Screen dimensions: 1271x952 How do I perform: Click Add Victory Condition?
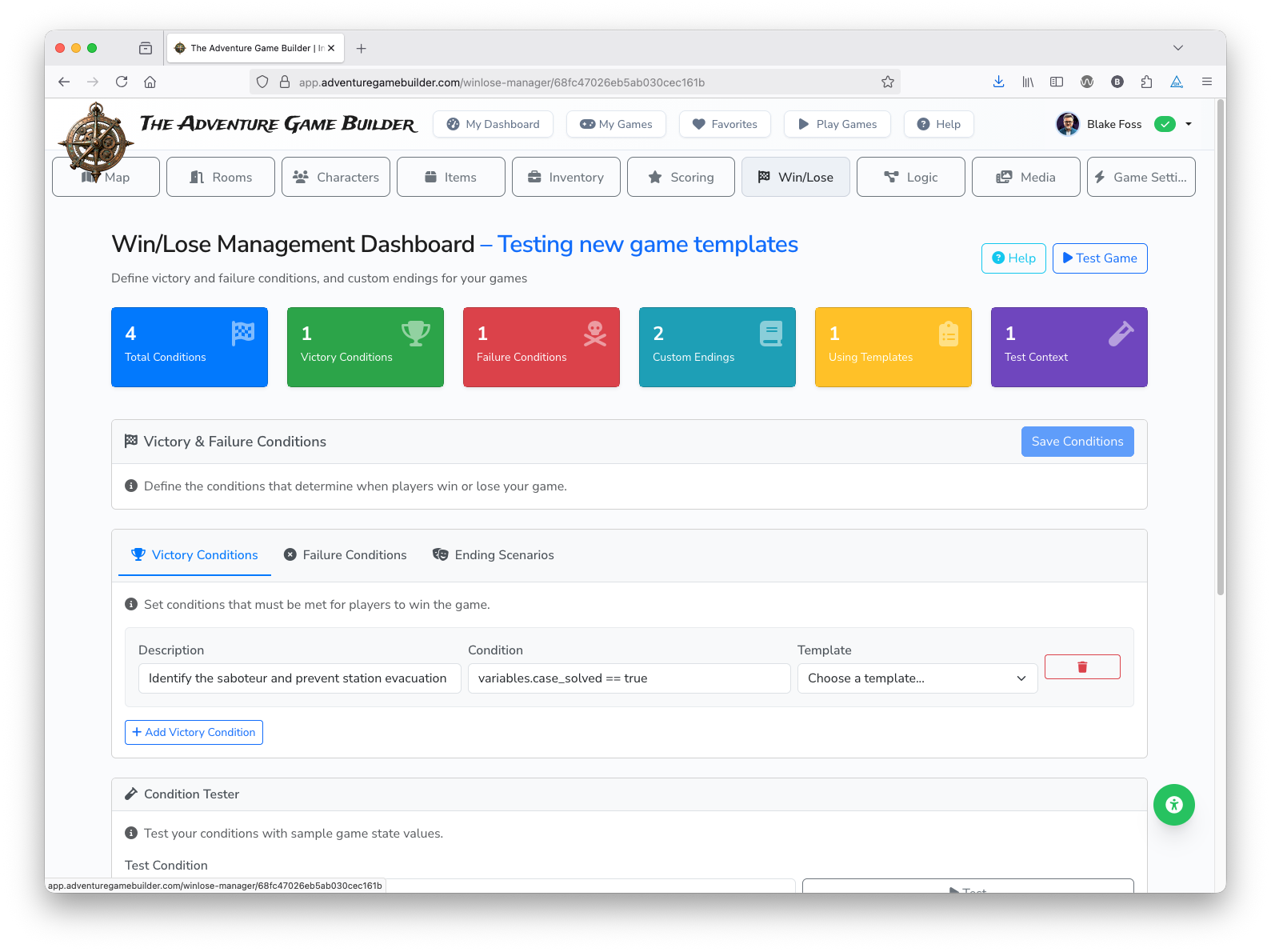click(194, 732)
